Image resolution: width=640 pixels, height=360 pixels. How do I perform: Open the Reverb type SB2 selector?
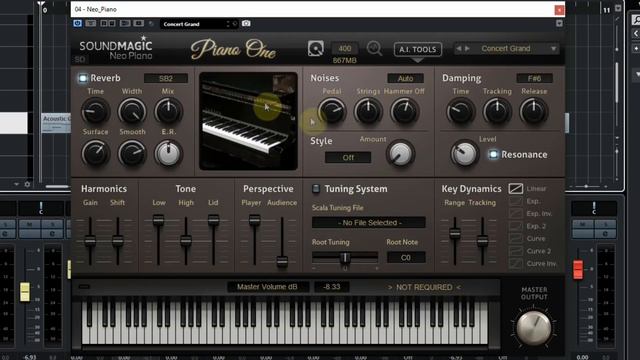pyautogui.click(x=166, y=78)
